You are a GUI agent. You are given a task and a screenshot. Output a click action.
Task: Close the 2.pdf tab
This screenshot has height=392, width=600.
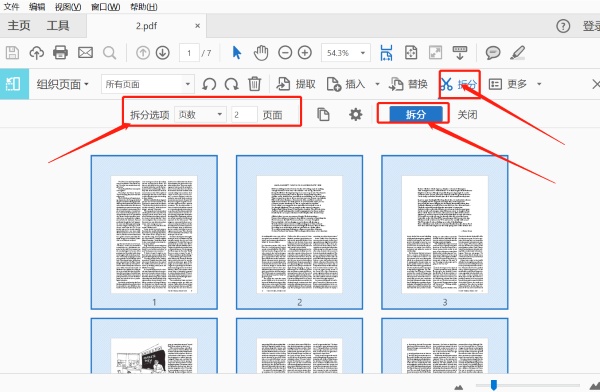tap(197, 26)
